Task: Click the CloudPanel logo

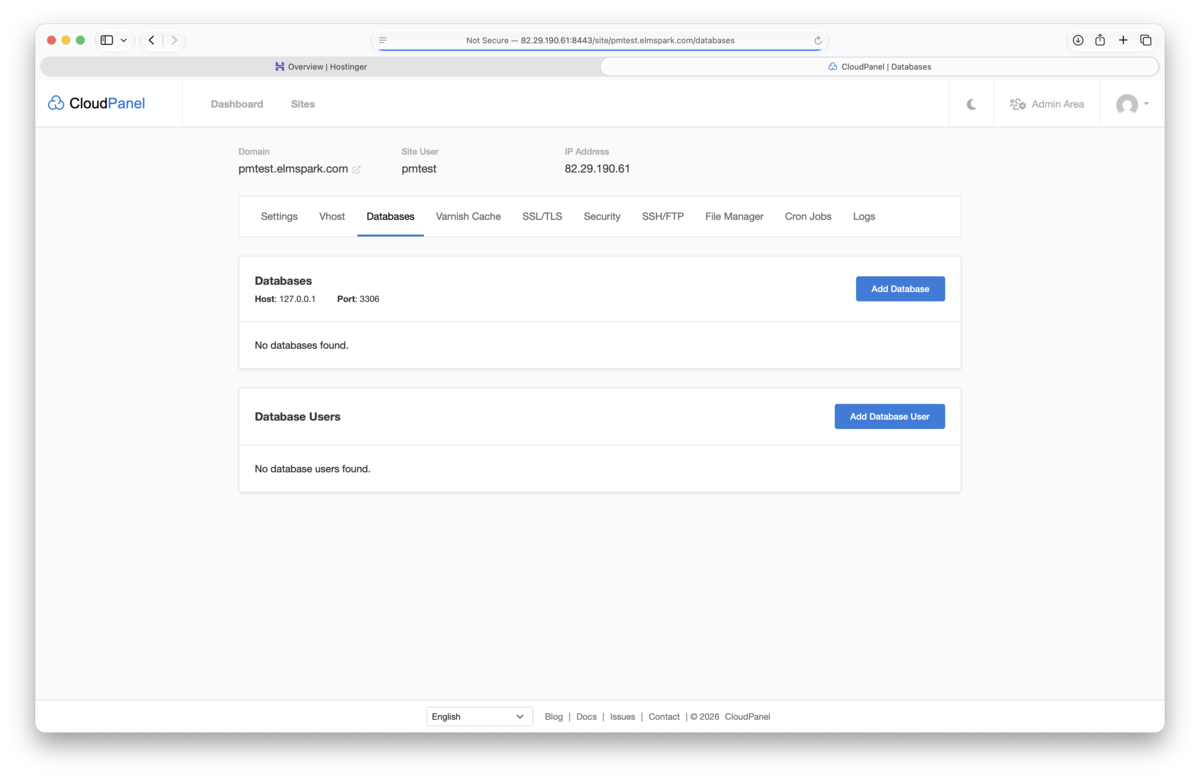Action: click(96, 103)
